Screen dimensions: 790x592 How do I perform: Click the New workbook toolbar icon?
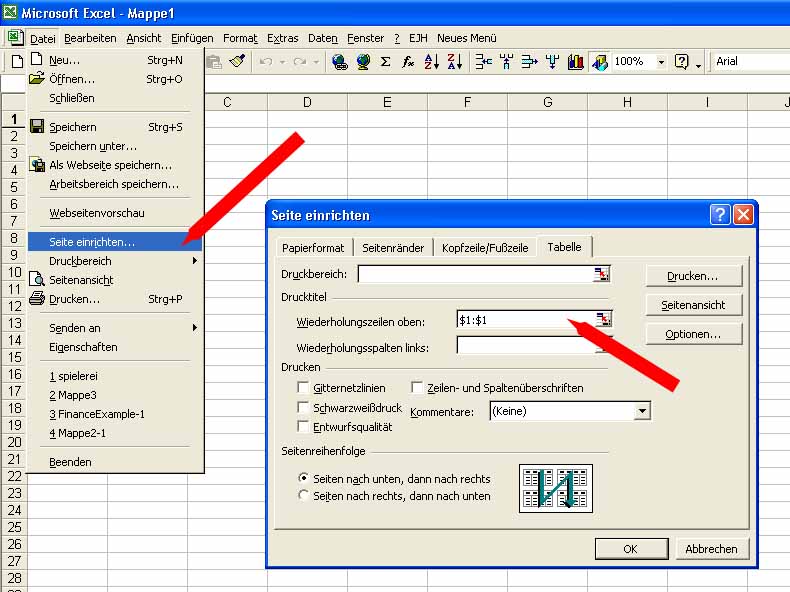coord(17,61)
